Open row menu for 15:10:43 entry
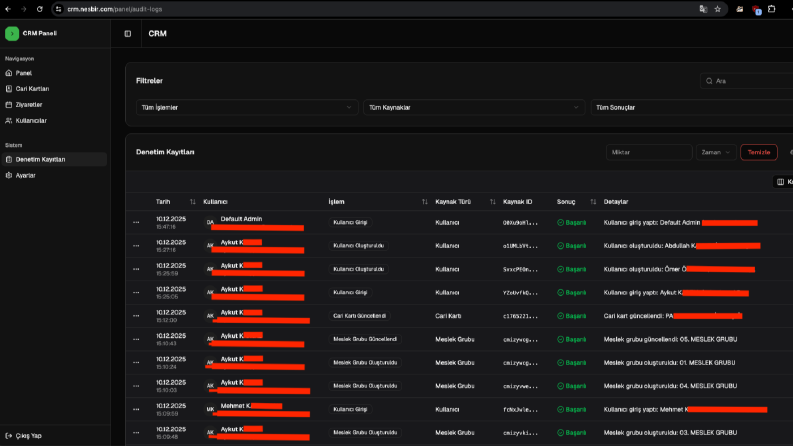The height and width of the screenshot is (446, 793). click(x=136, y=339)
